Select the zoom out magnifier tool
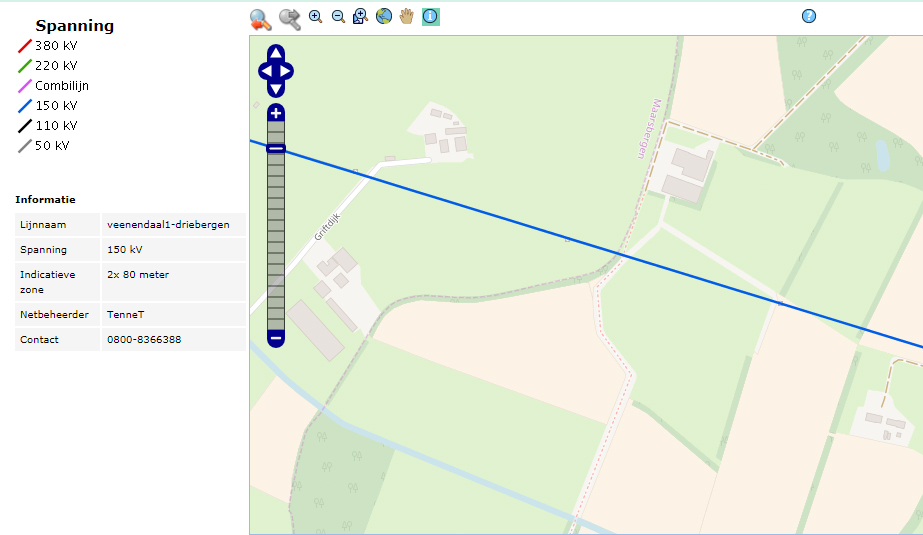923x535 pixels. pyautogui.click(x=338, y=17)
